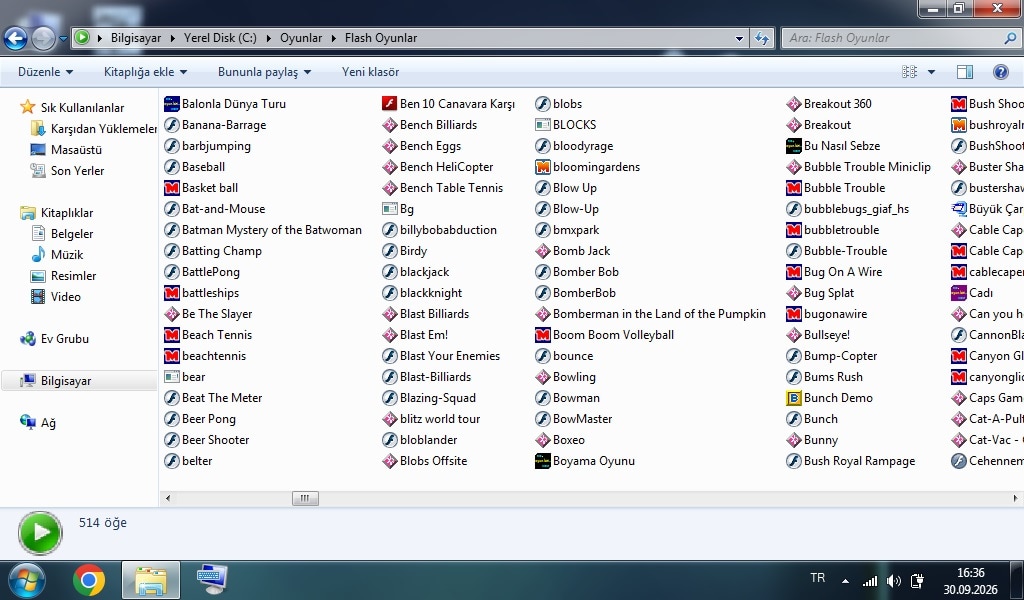Select the bloomingardens file icon
Viewport: 1024px width, 600px height.
(543, 166)
